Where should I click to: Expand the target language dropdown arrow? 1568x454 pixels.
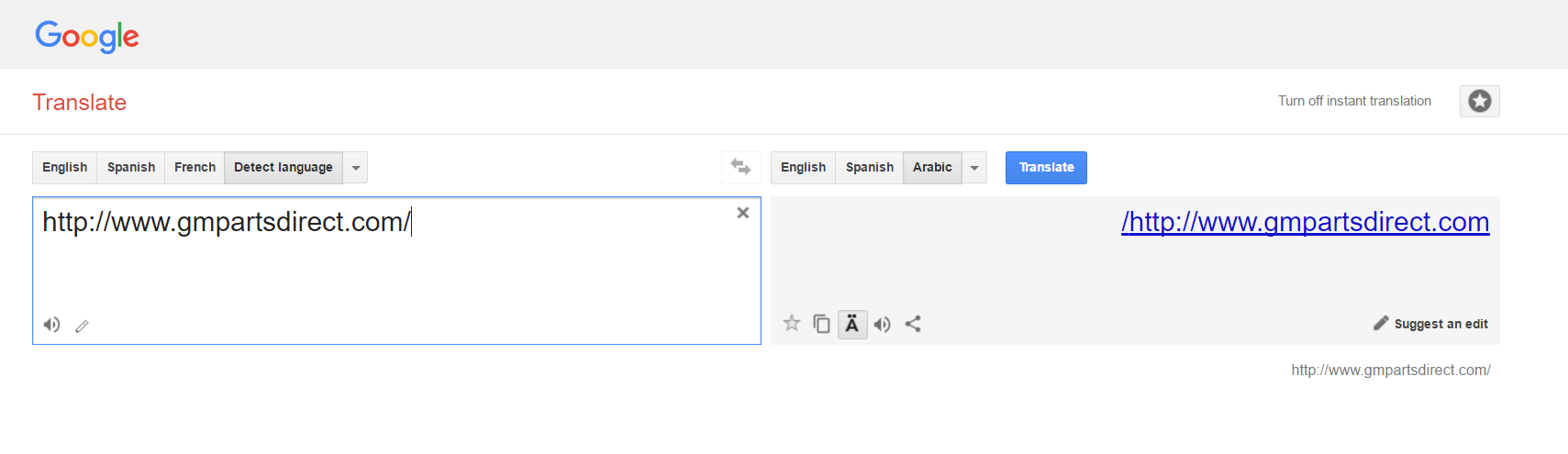pyautogui.click(x=974, y=168)
